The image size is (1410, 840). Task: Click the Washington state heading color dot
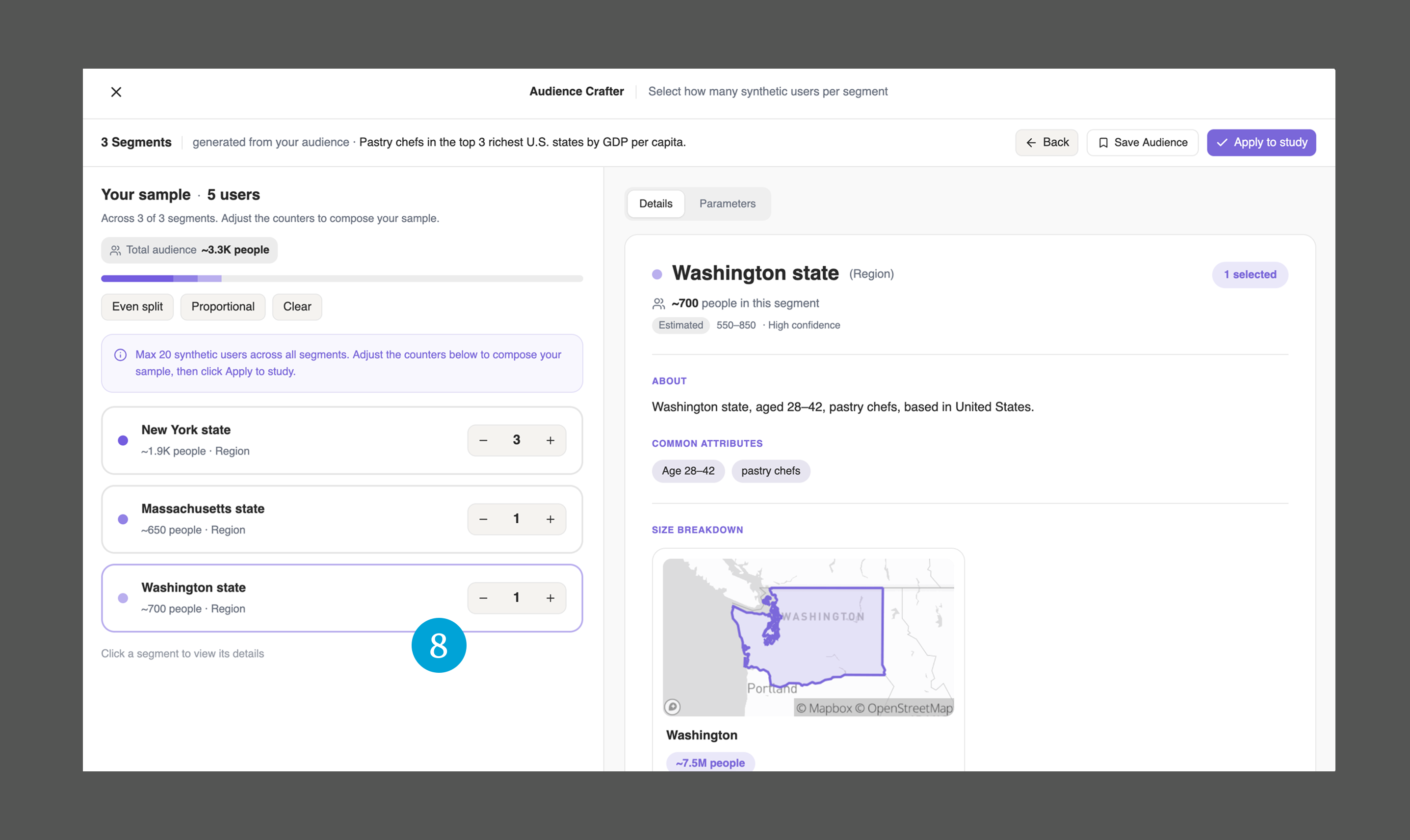click(x=657, y=275)
